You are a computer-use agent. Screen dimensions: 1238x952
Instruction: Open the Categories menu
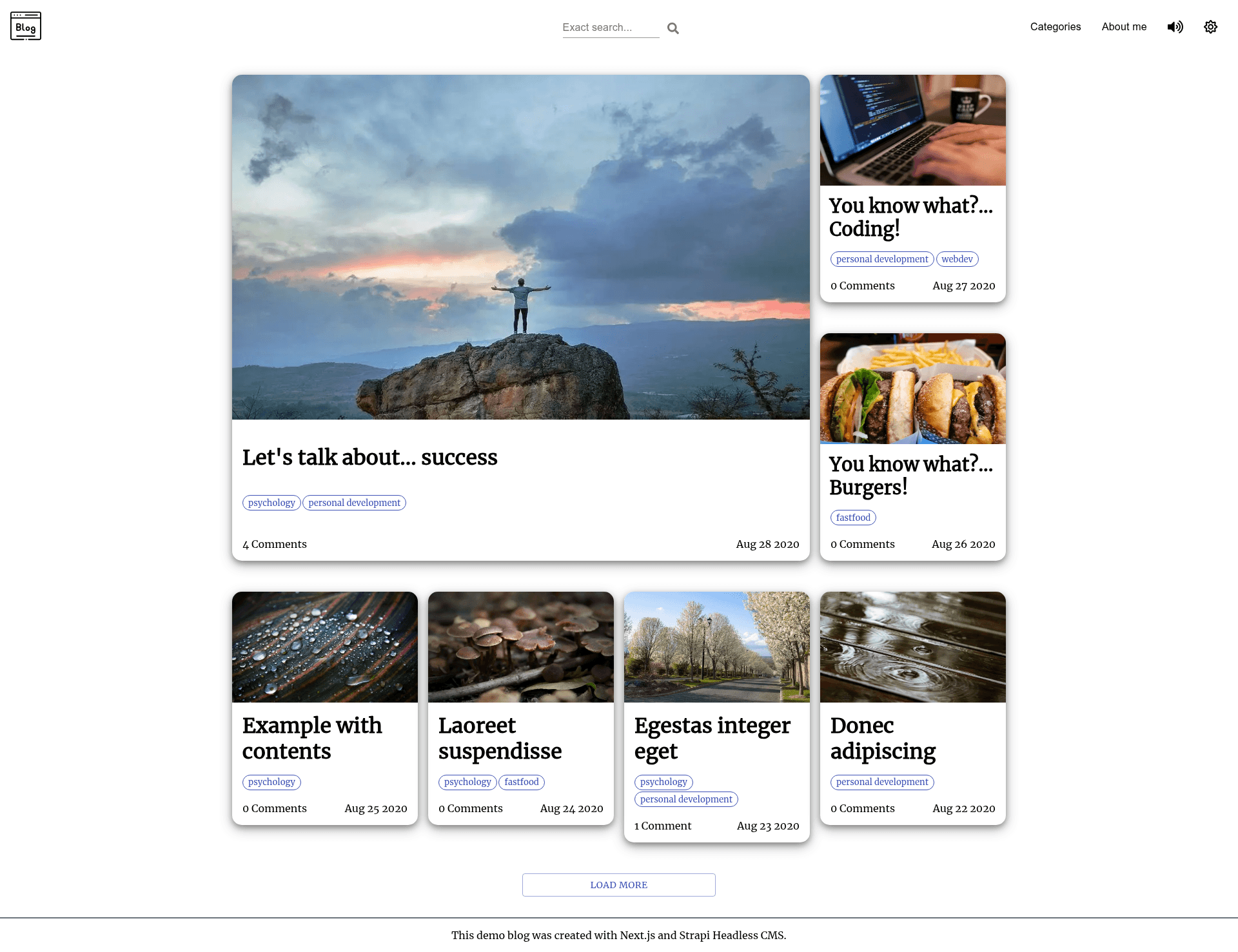(x=1055, y=26)
